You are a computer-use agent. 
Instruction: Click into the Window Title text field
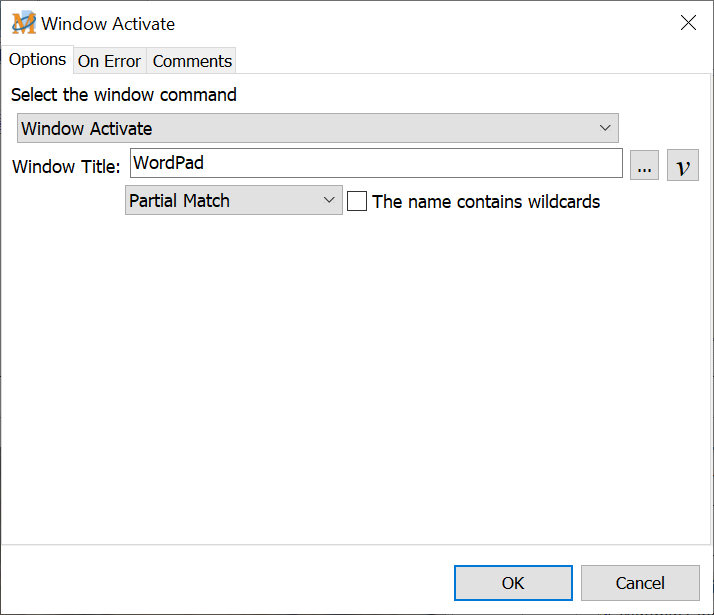coord(400,163)
